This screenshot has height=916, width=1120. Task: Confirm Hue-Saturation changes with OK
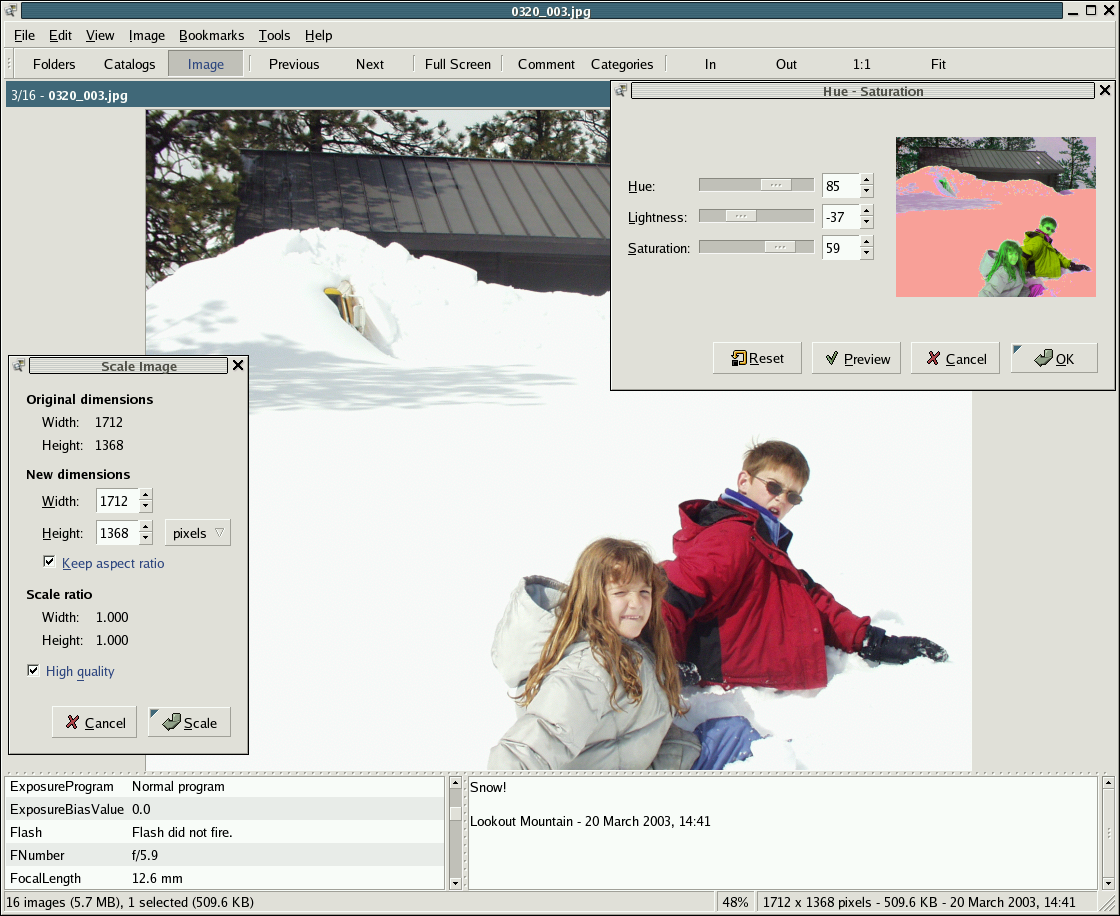[x=1054, y=358]
